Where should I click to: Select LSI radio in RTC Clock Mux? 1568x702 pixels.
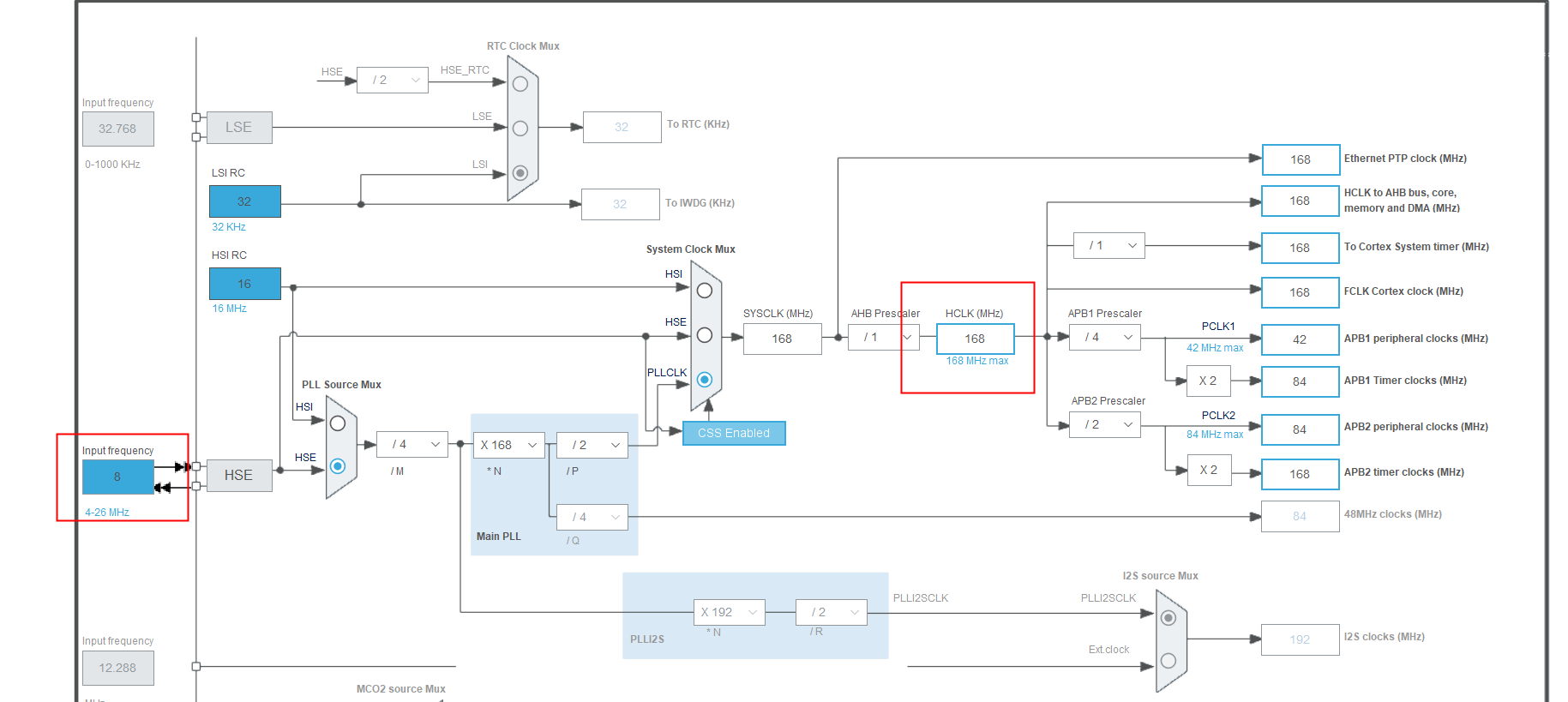tap(520, 173)
